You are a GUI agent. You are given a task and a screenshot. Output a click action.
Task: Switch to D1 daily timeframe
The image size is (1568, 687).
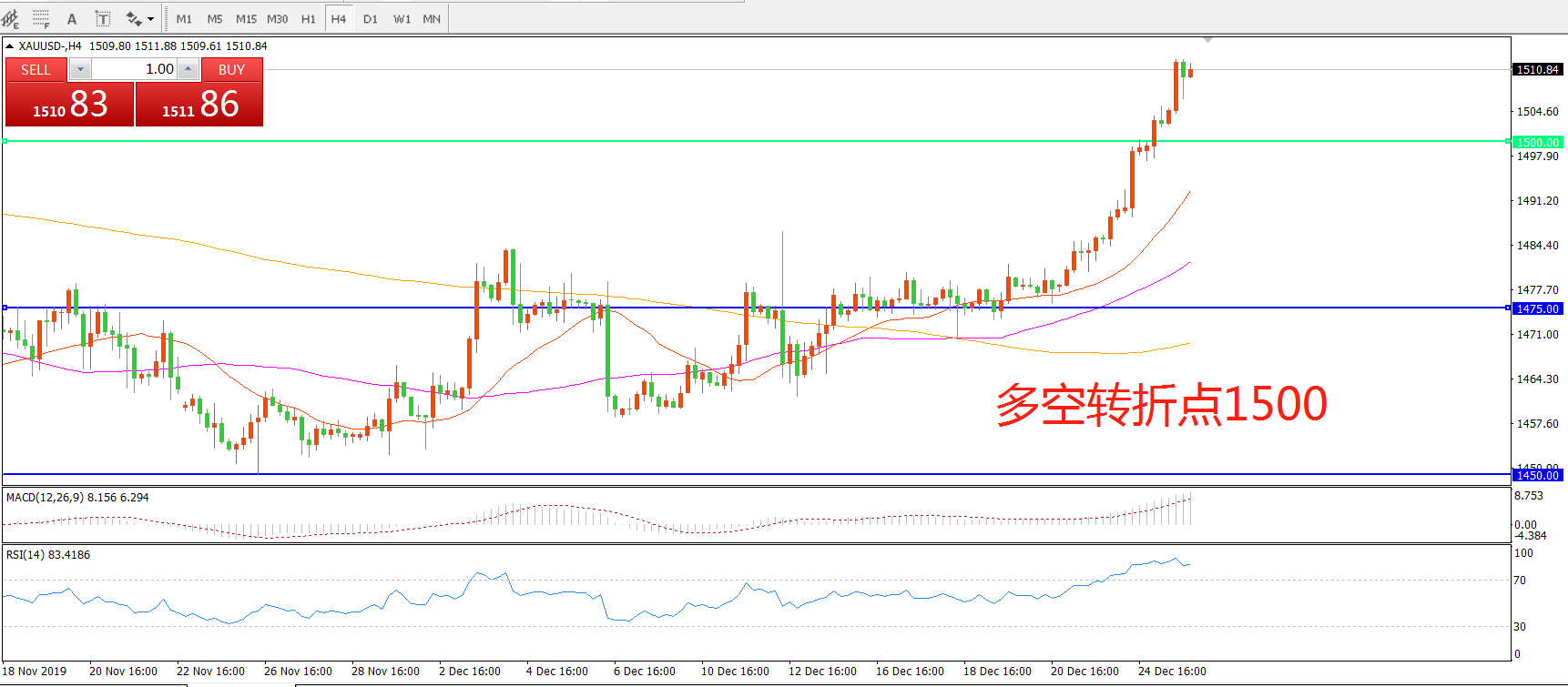click(370, 18)
